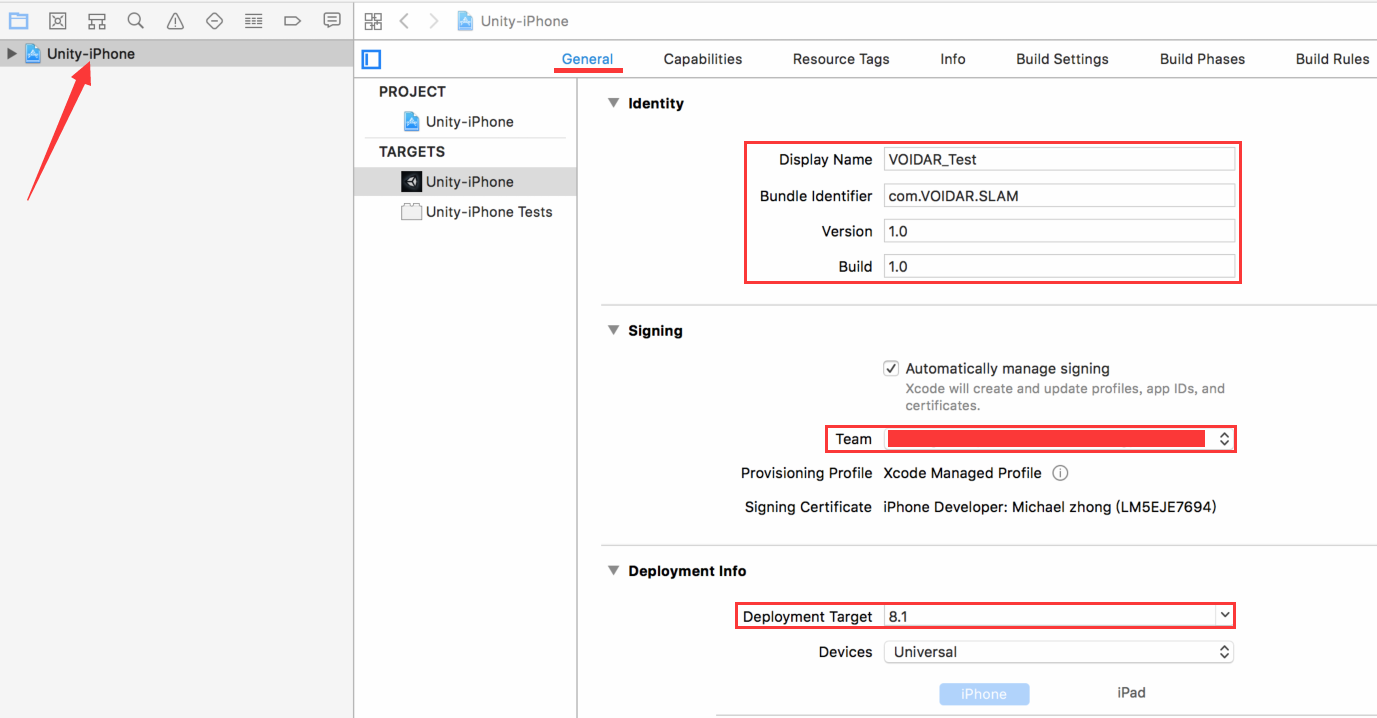Click the Version field
This screenshot has height=718, width=1377.
1060,231
